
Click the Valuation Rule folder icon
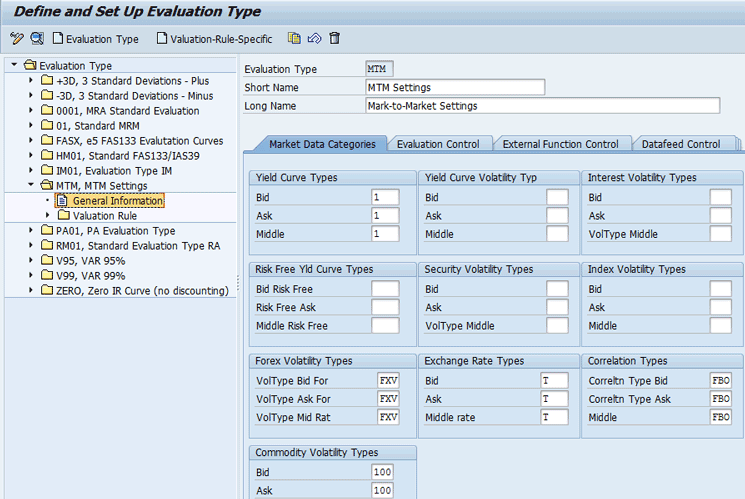[64, 216]
